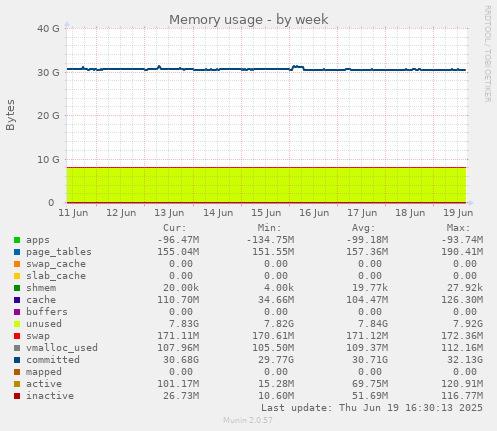Click the lime unused area in the graph

pos(266,185)
